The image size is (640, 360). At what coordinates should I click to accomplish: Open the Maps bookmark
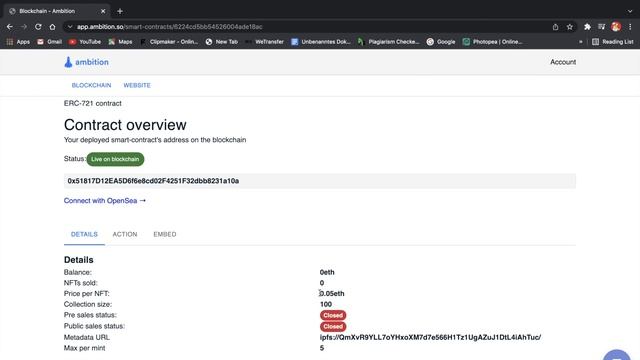point(120,42)
